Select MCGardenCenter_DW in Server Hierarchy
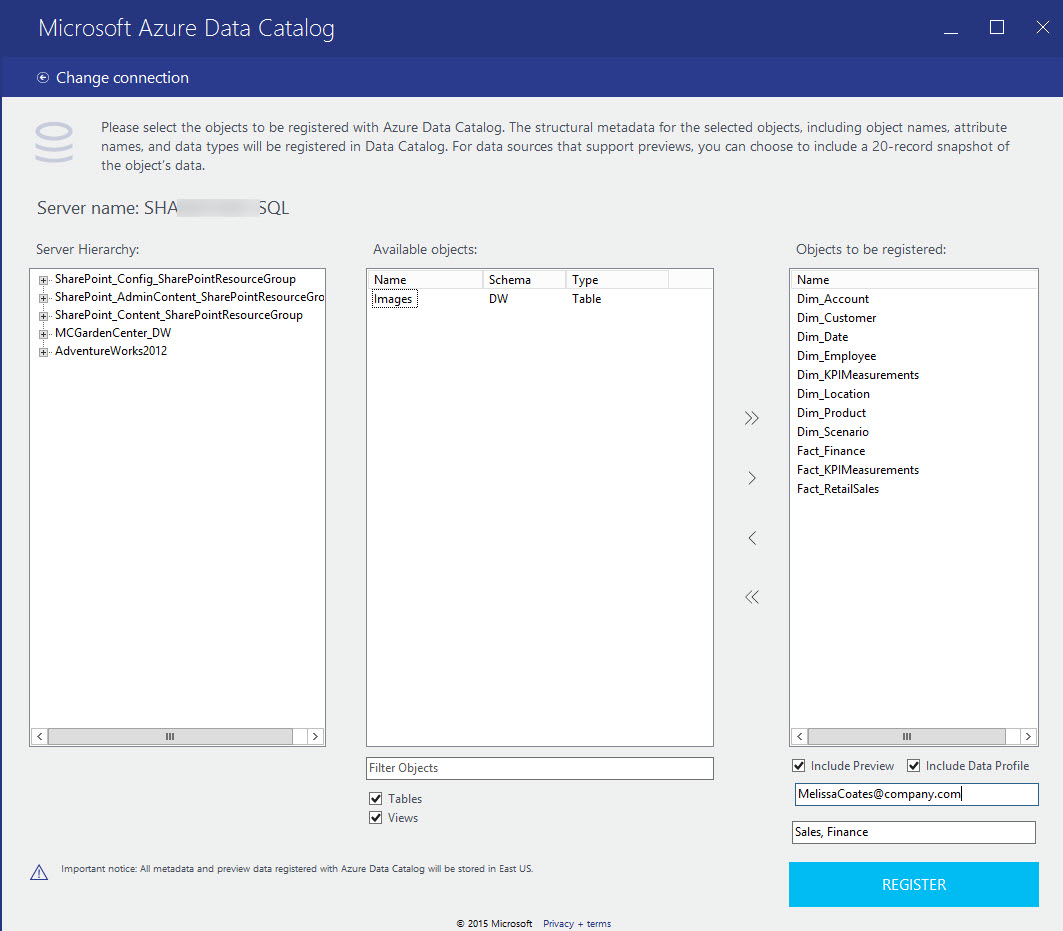Viewport: 1063px width, 931px height. pyautogui.click(x=113, y=333)
